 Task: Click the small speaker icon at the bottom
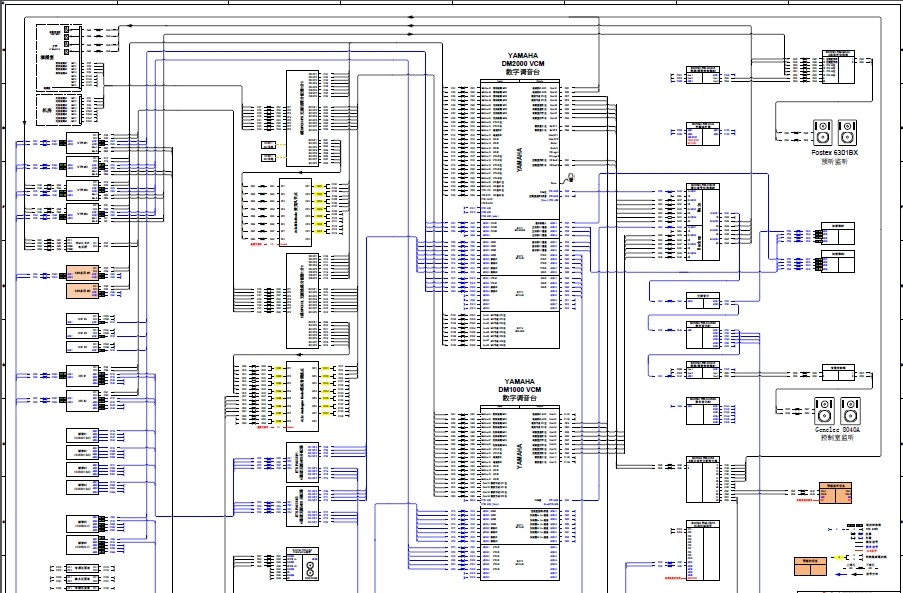[311, 569]
